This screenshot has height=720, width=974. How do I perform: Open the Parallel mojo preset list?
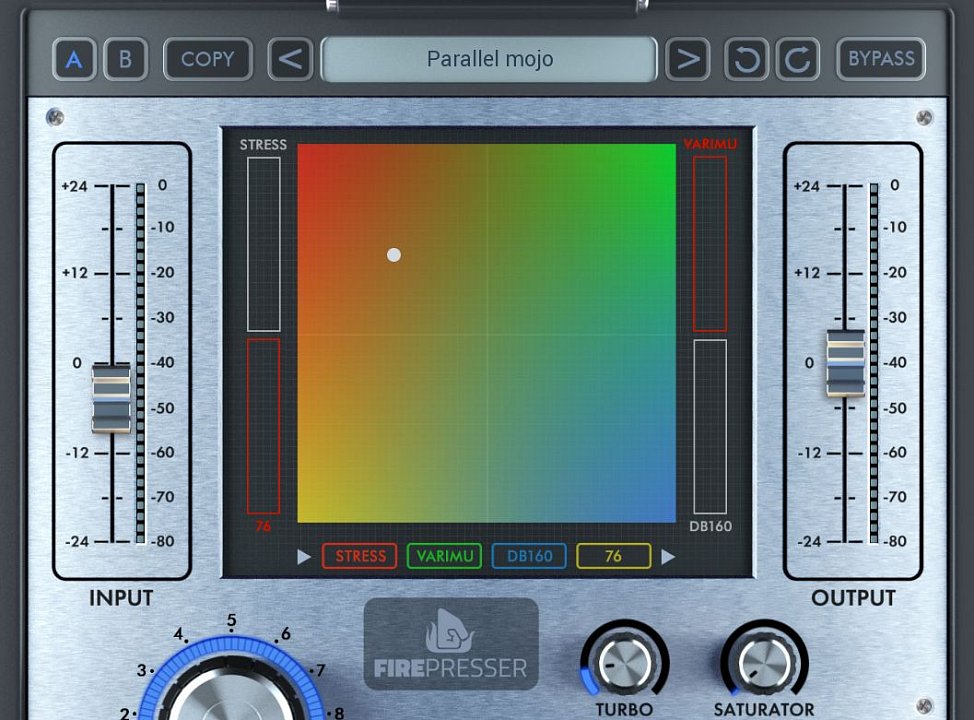click(x=489, y=59)
